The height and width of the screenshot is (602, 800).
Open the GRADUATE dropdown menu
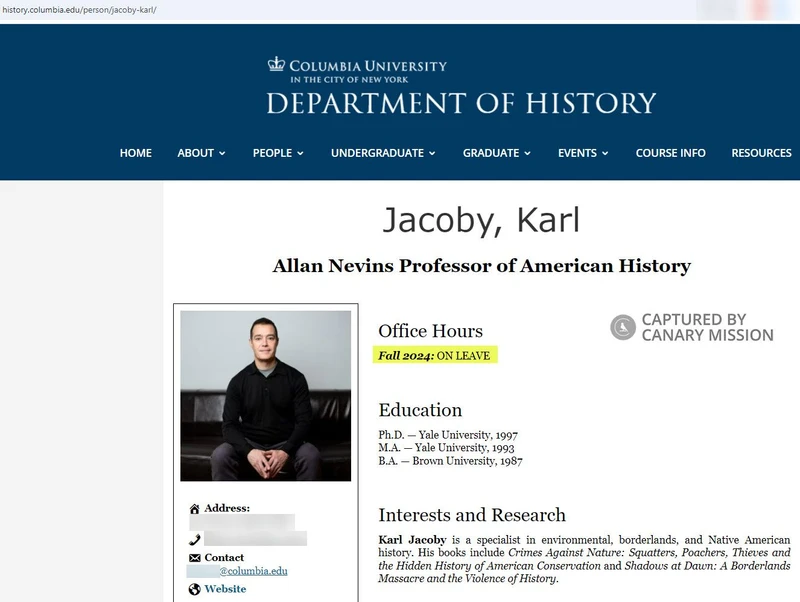click(x=495, y=153)
